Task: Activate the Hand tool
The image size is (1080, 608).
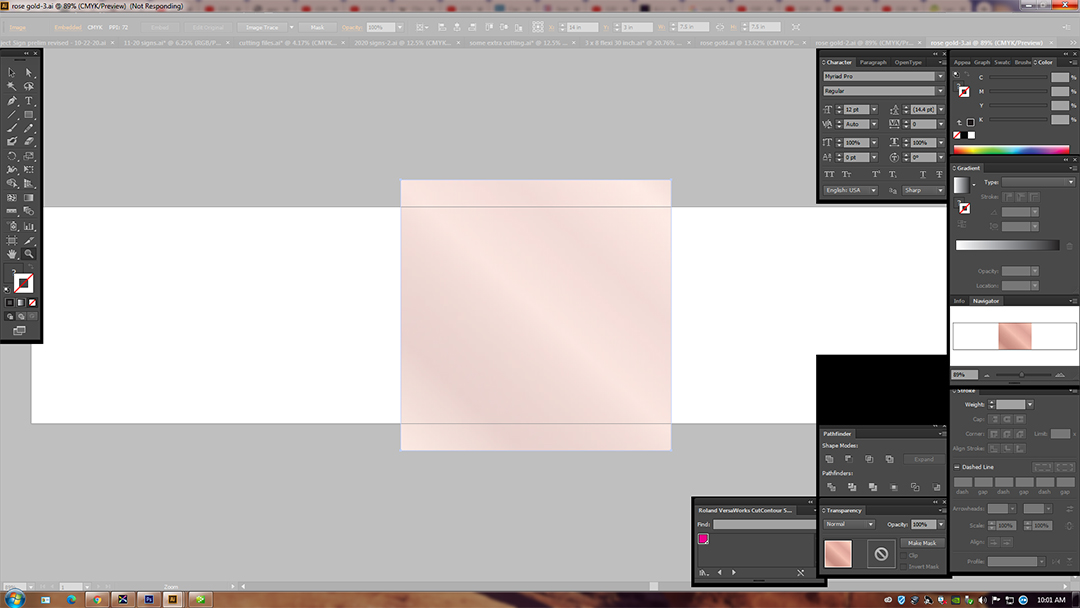Action: [12, 254]
